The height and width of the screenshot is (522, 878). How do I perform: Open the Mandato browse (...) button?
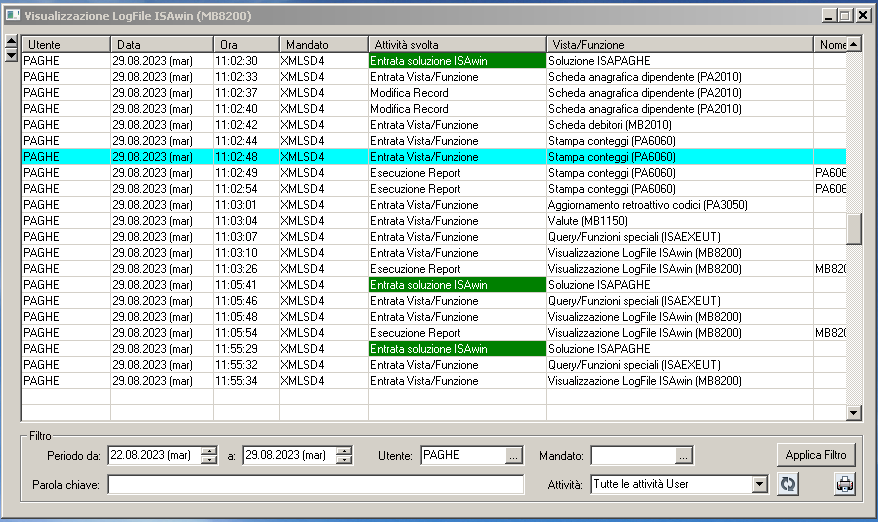pos(683,456)
